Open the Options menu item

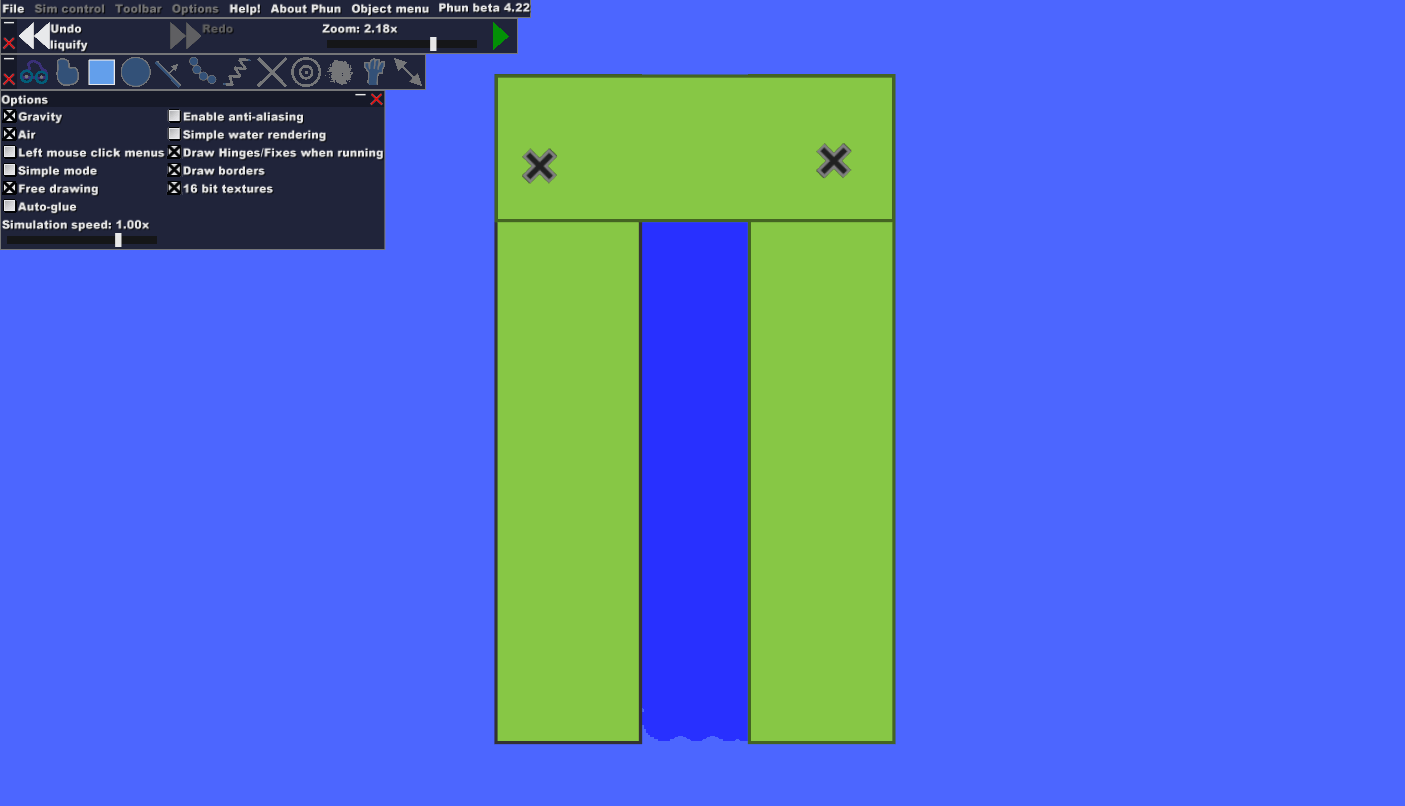point(195,8)
